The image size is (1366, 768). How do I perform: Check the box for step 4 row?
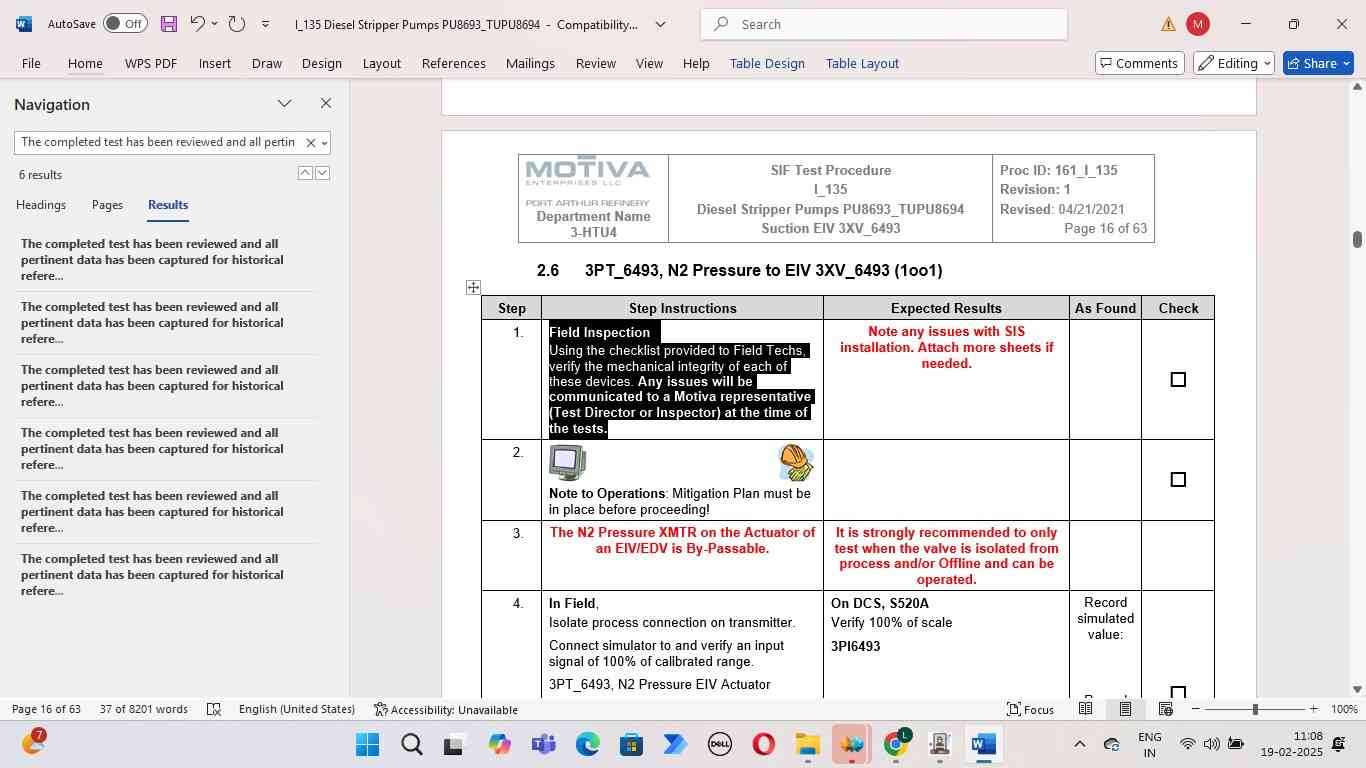point(1178,692)
